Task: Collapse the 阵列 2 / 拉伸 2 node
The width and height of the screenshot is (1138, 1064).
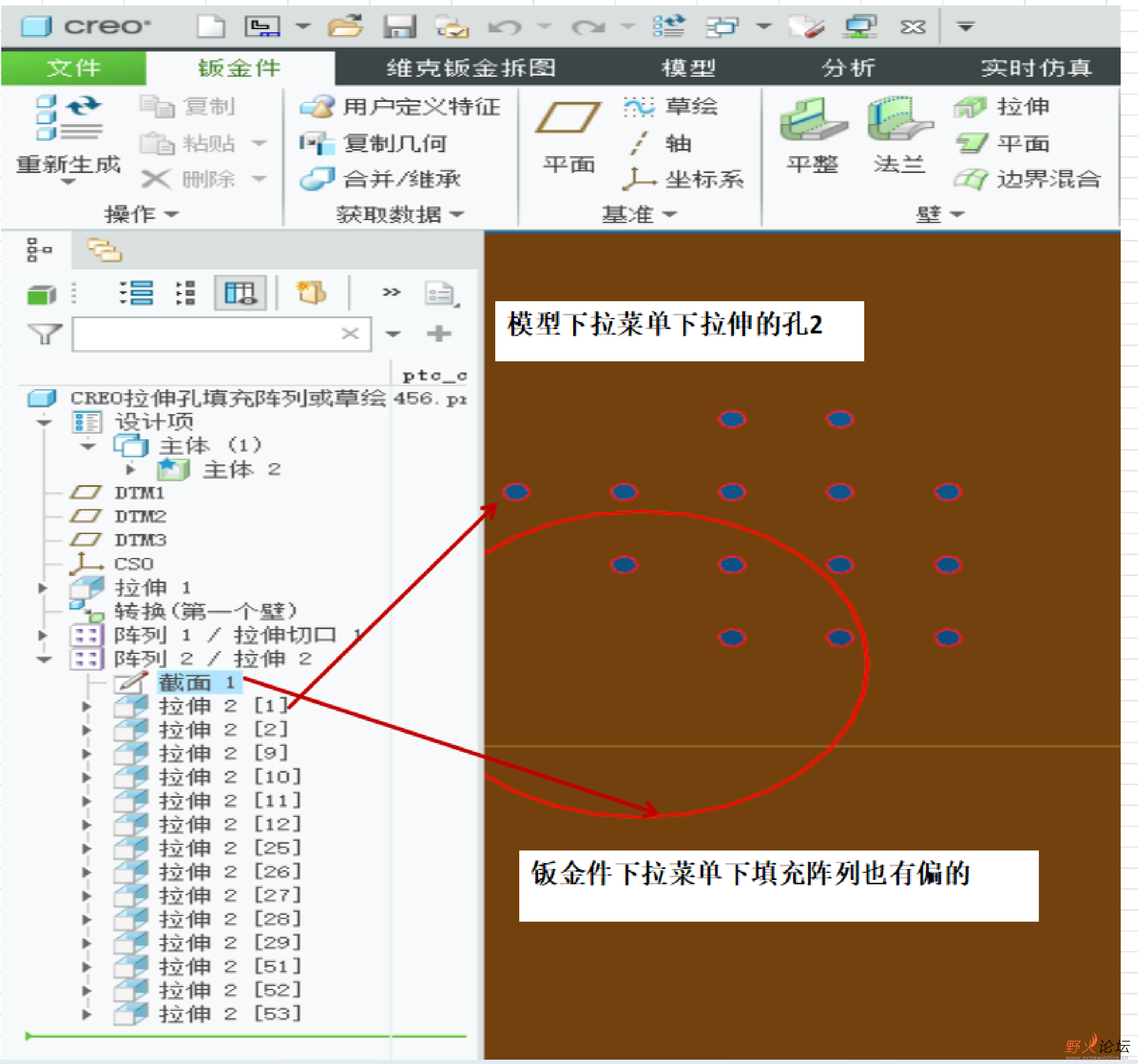Action: click(x=44, y=659)
